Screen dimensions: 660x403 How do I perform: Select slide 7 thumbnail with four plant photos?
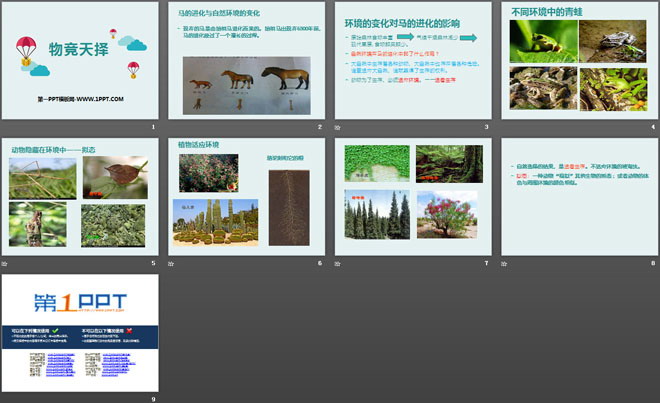tap(413, 197)
